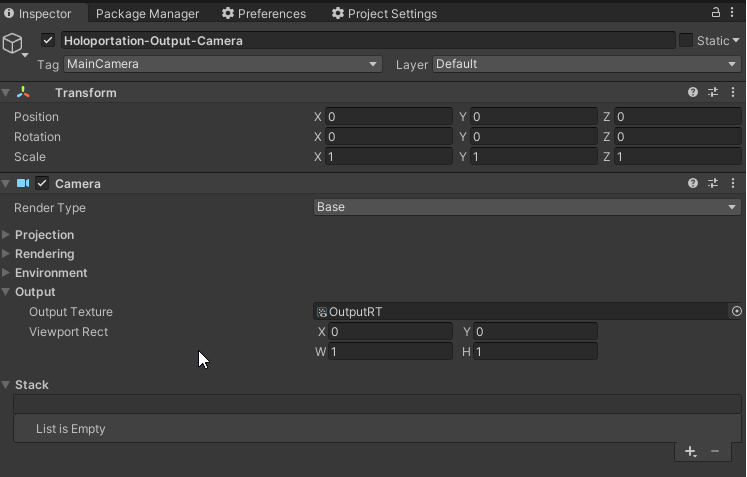Click Position Z field
747x477 pixels.
click(x=677, y=117)
